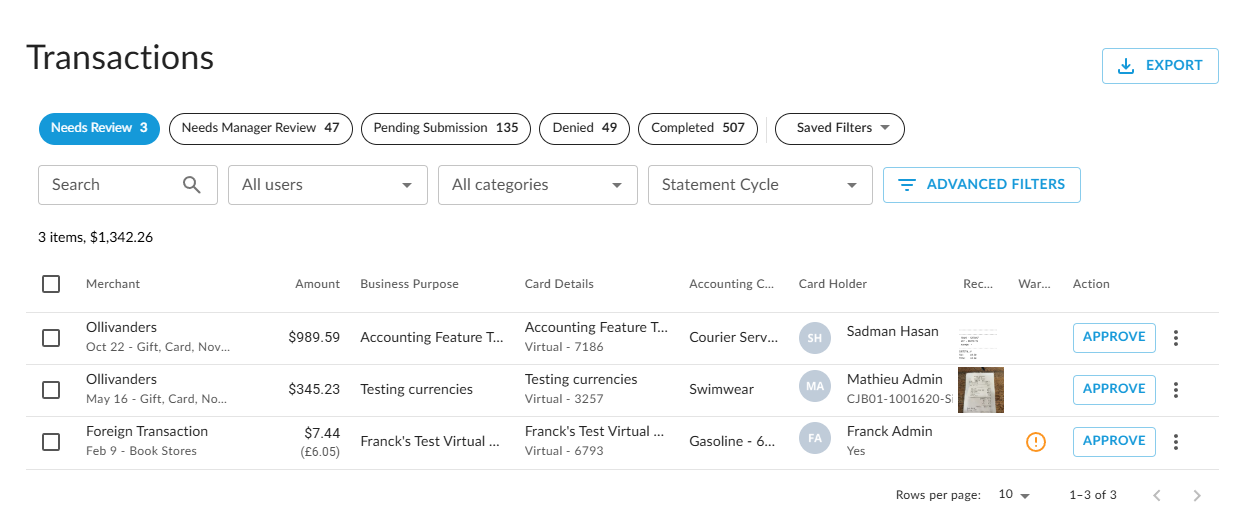Viewport: 1251px width, 520px height.
Task: Open the three-dot menu for Mathieu Admin's row
Action: (1176, 390)
